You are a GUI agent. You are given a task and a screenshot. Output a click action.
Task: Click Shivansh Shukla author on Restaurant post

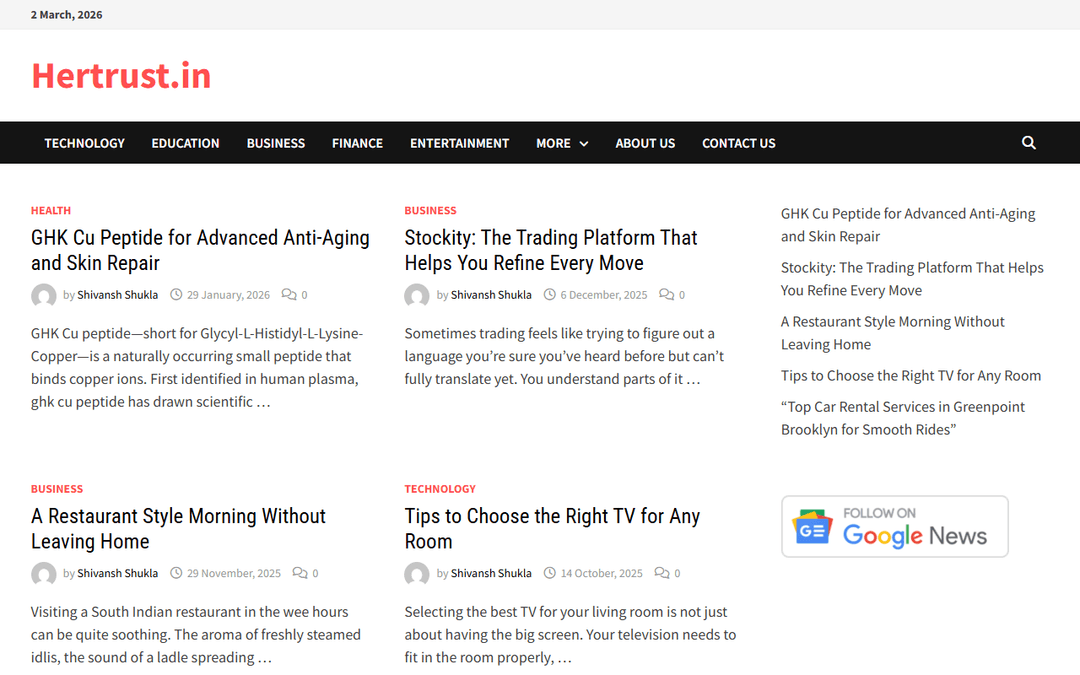(x=118, y=573)
